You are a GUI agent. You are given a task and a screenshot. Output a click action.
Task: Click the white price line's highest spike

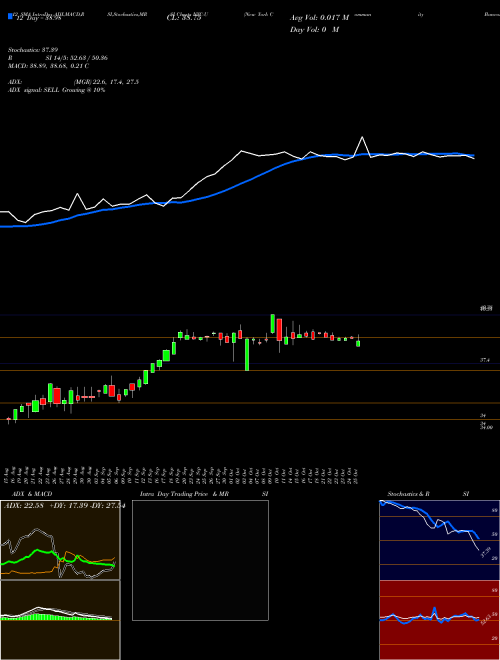(x=362, y=137)
